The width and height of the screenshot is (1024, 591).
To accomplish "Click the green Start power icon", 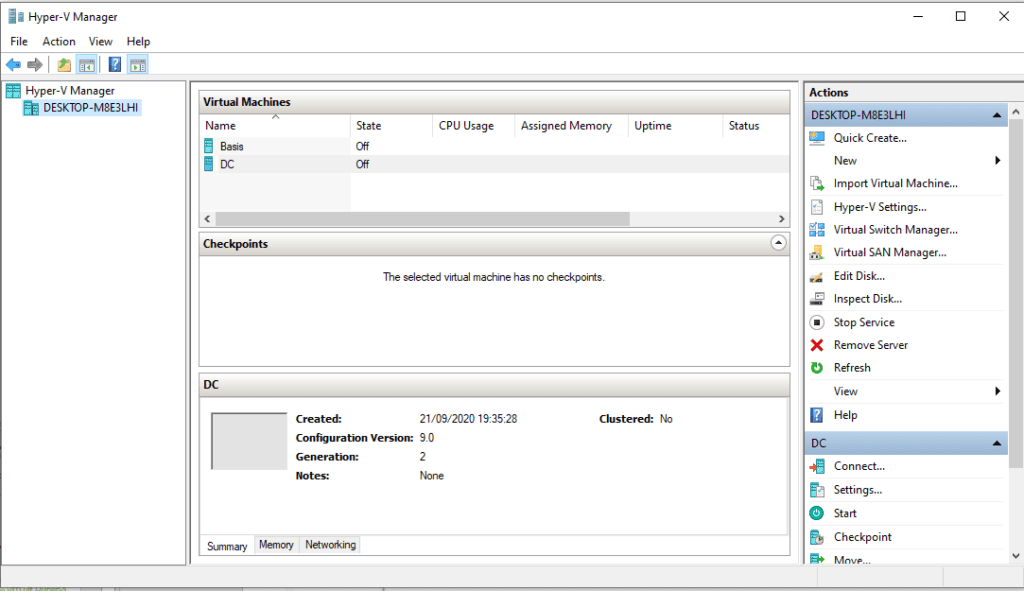I will [816, 513].
